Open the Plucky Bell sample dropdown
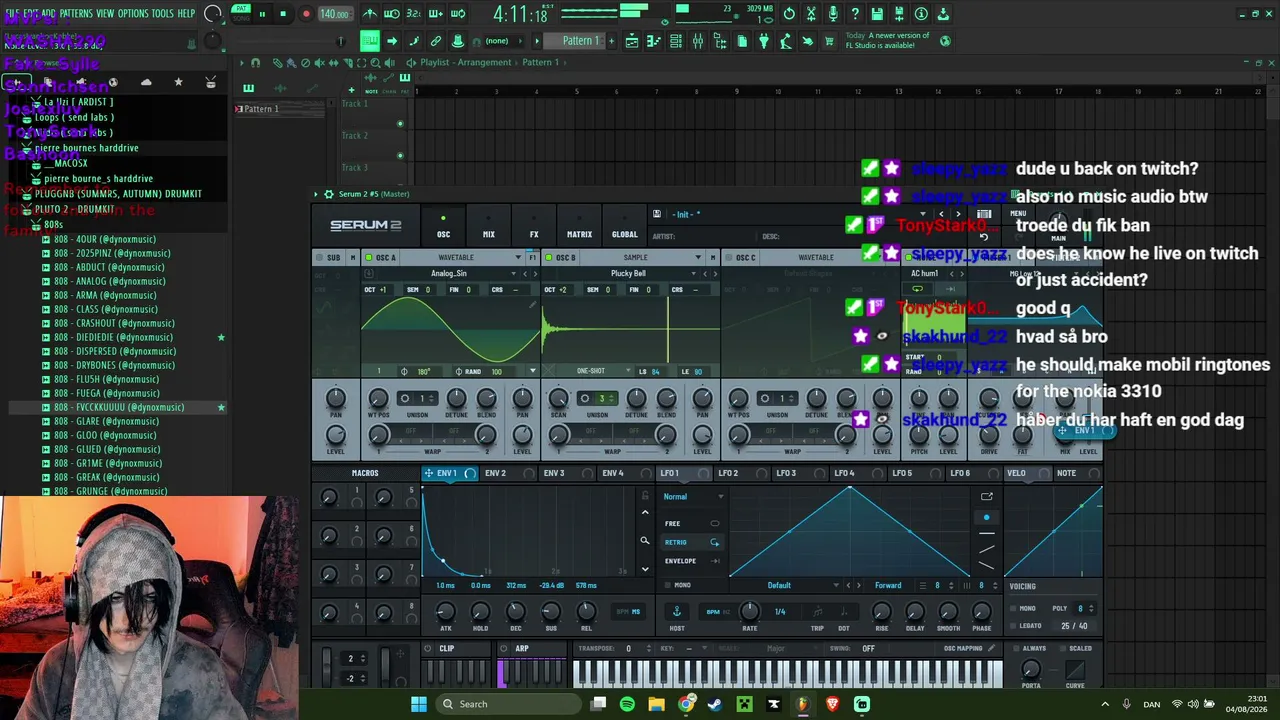Screen dimensions: 1280x720 [629, 273]
